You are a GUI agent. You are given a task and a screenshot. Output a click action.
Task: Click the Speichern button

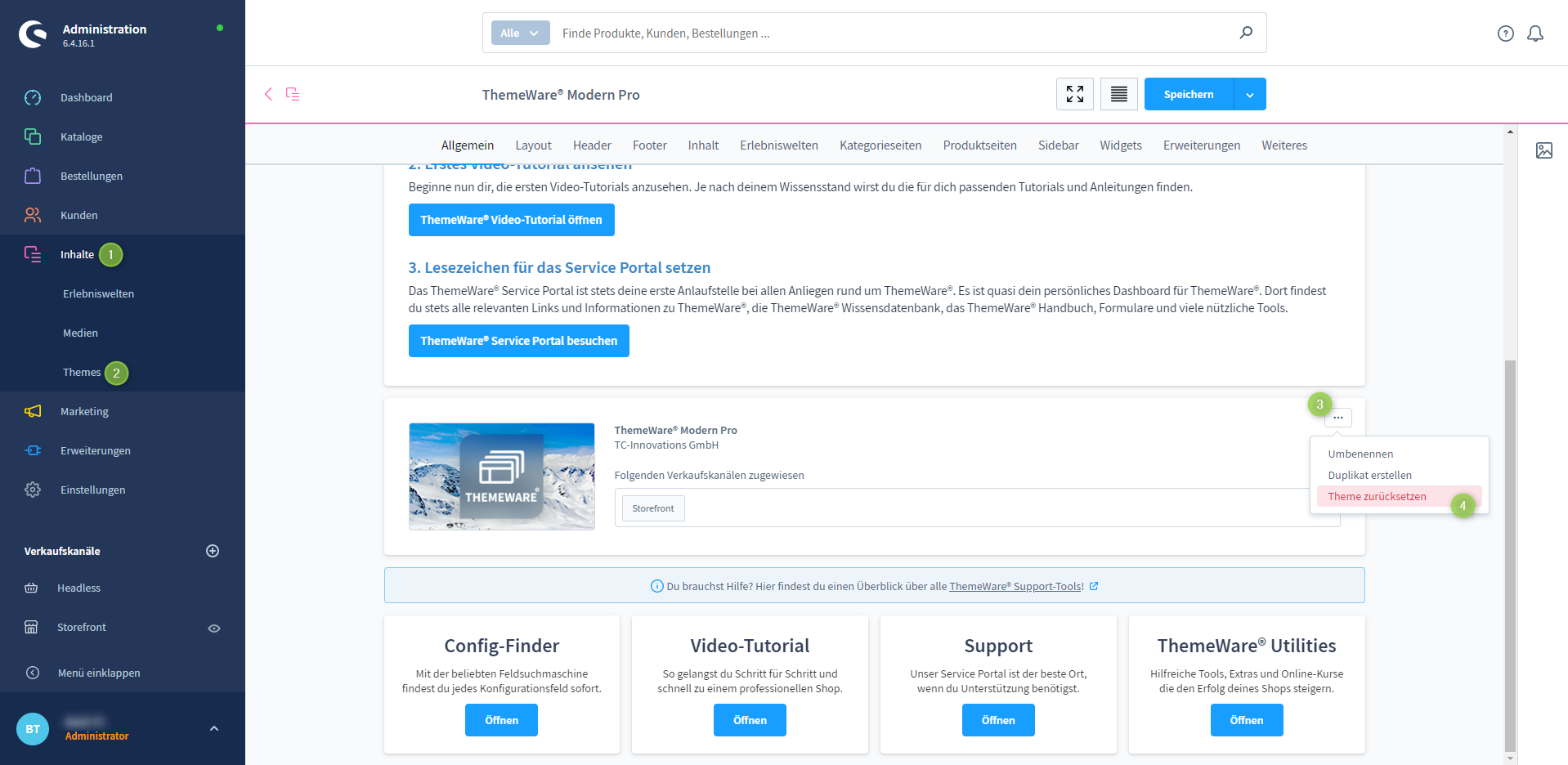tap(1189, 94)
